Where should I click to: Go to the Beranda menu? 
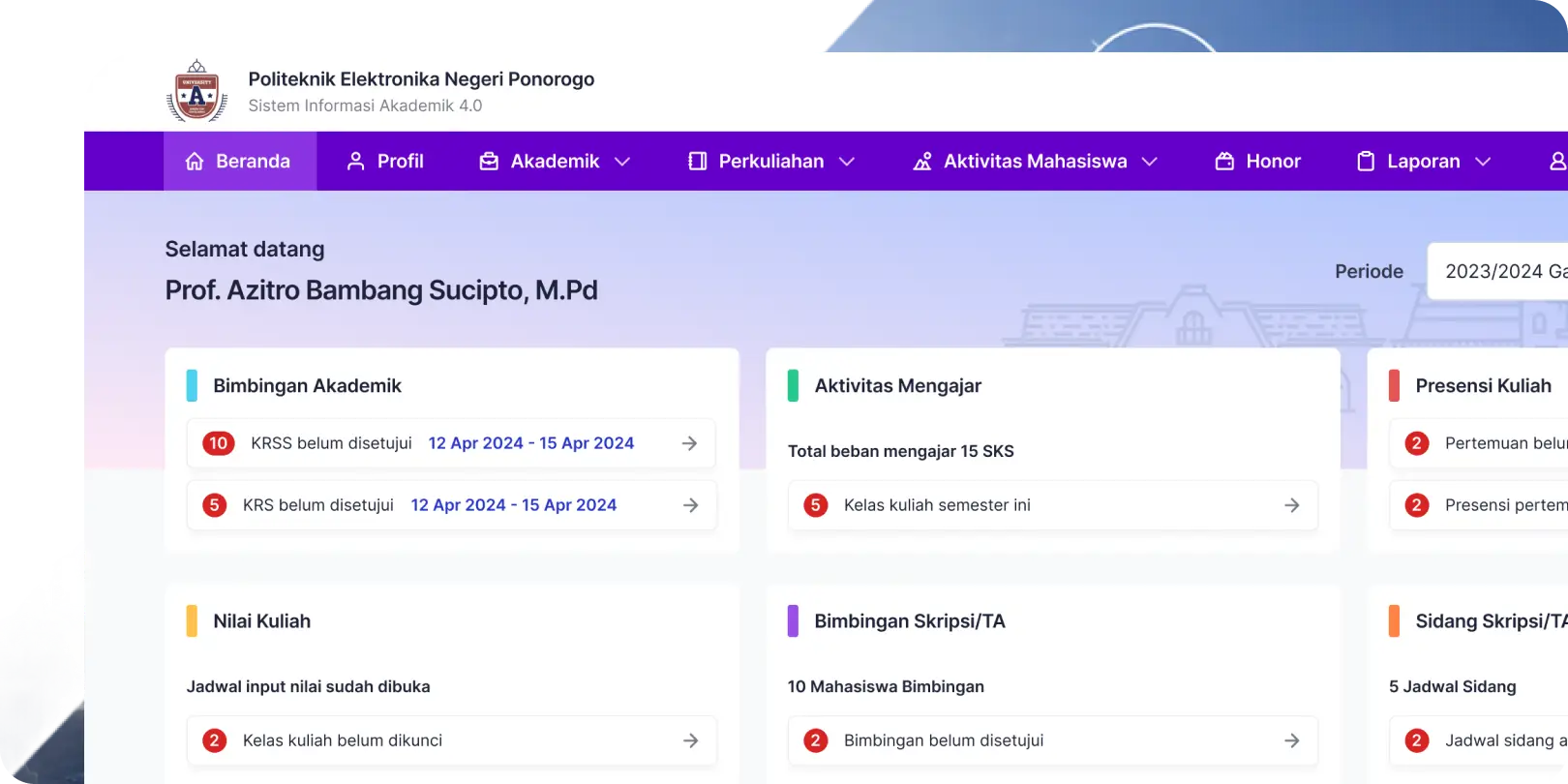(240, 162)
